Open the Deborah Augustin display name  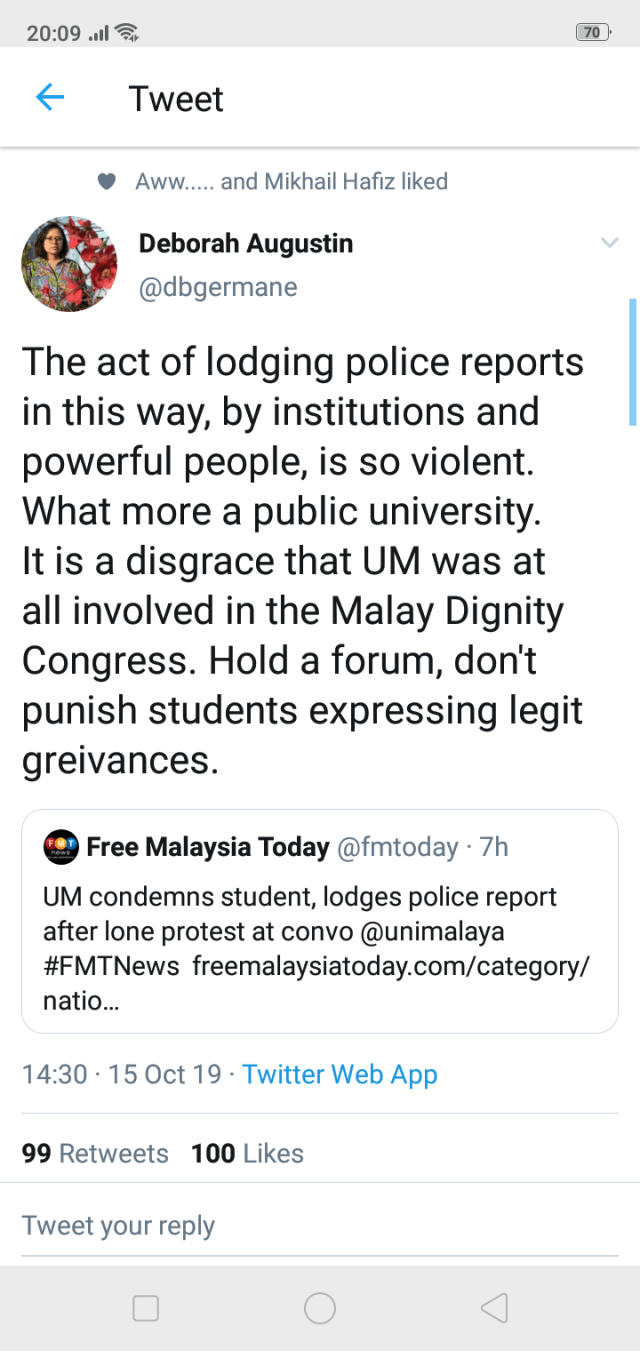[x=246, y=243]
